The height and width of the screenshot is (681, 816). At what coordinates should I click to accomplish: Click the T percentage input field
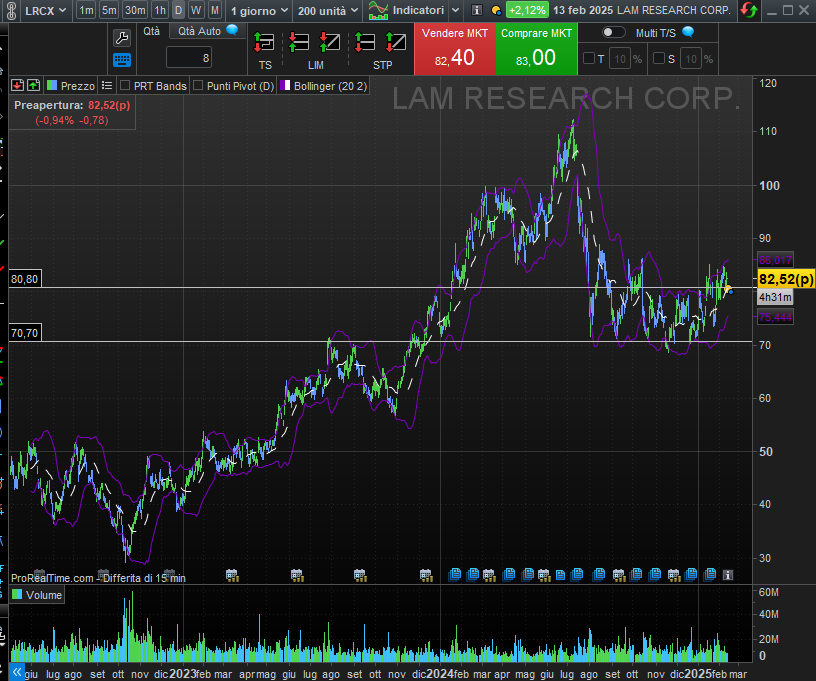click(x=620, y=59)
